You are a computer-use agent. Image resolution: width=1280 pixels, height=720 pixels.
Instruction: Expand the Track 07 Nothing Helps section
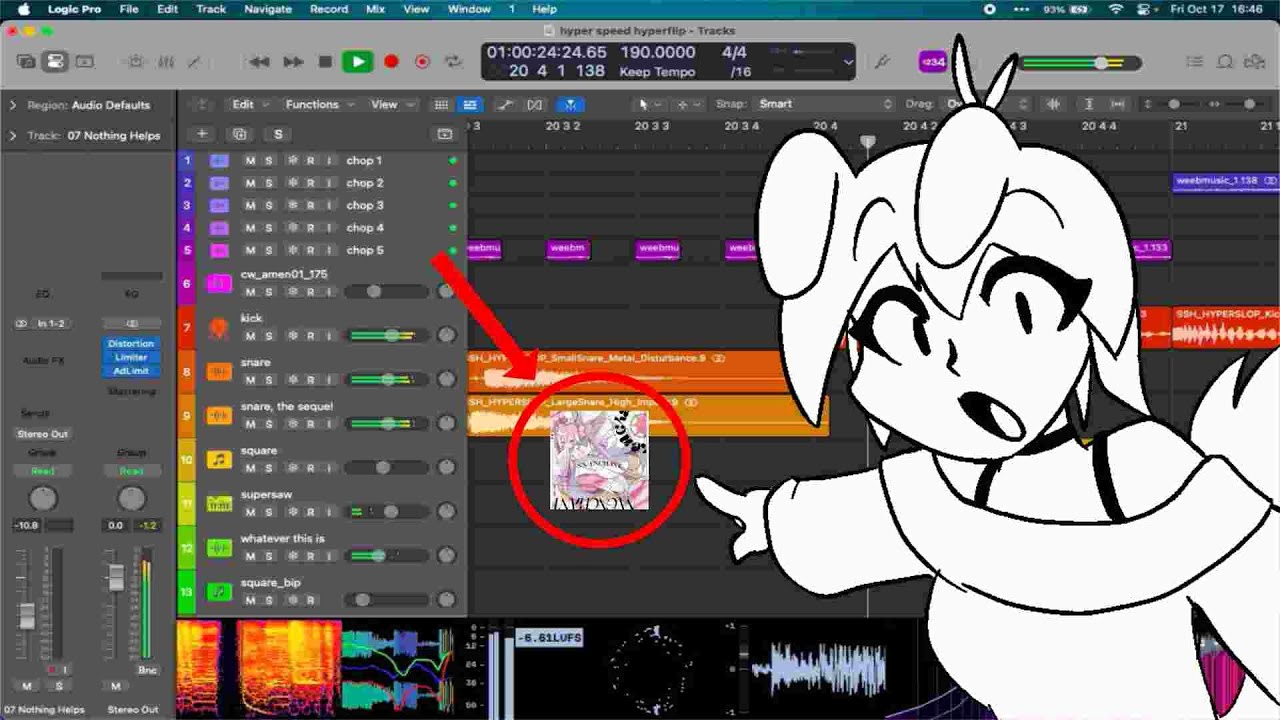pyautogui.click(x=13, y=136)
